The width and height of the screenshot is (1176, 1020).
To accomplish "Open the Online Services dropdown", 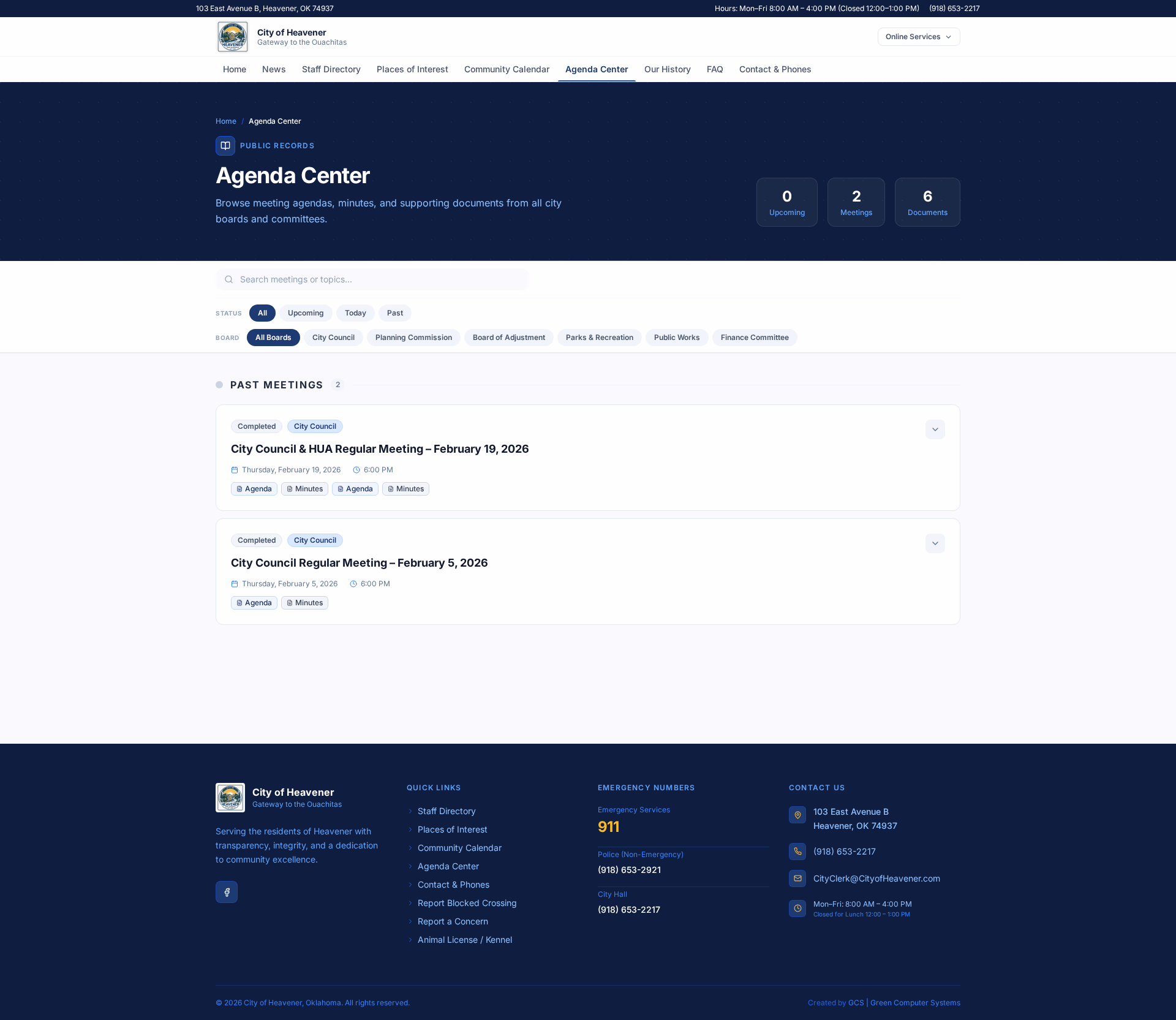I will pyautogui.click(x=919, y=37).
